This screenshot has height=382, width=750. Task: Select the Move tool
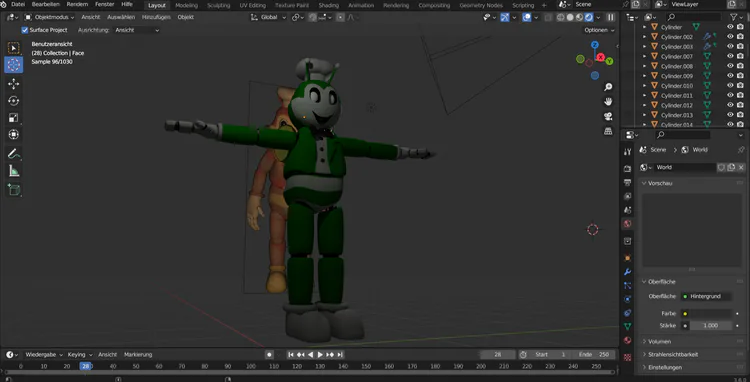(13, 84)
